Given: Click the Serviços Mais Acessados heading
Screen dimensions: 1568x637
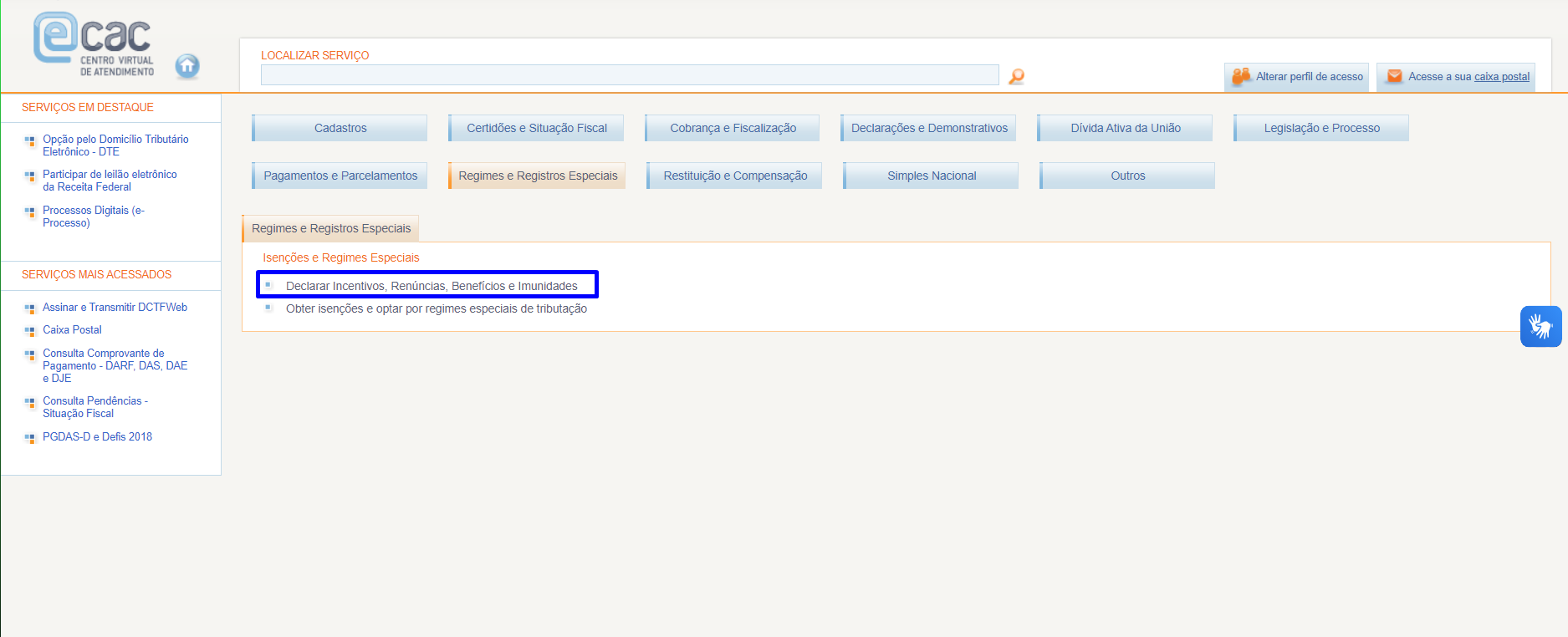Looking at the screenshot, I should coord(96,274).
